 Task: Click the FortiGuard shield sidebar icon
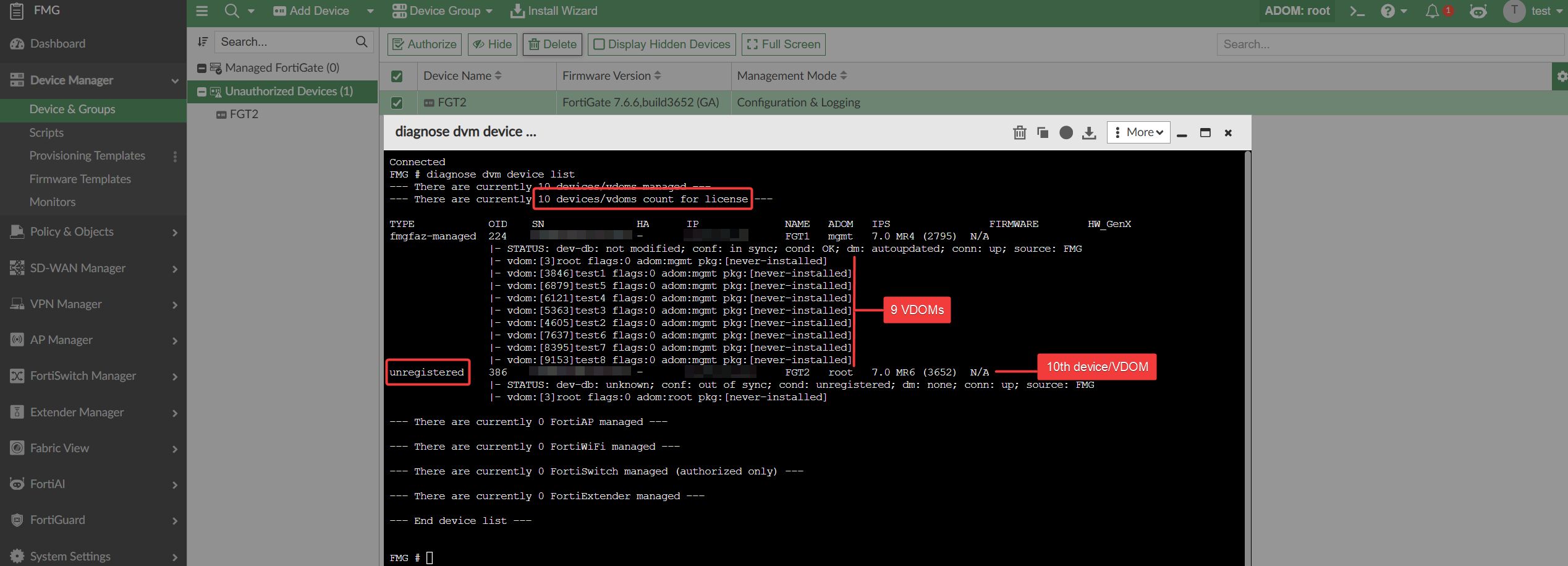pos(17,520)
